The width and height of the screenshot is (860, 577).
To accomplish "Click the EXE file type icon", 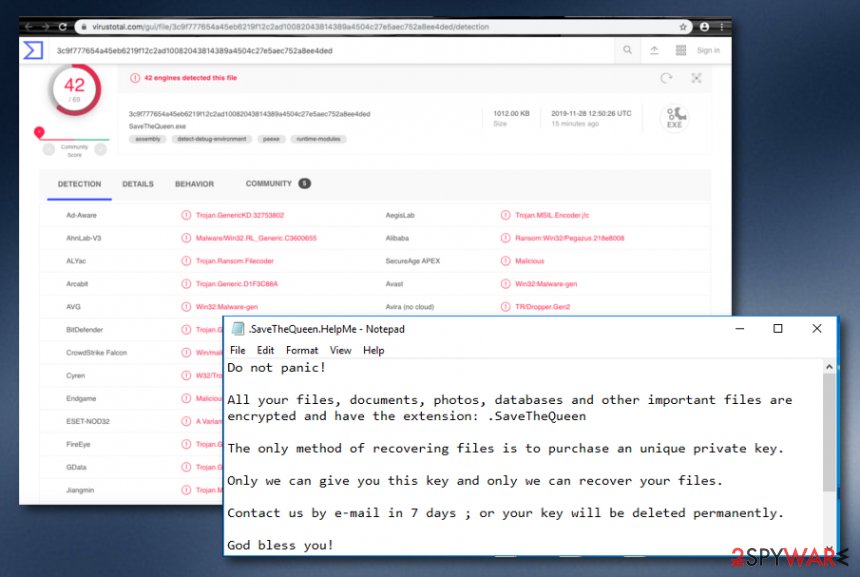I will coord(675,117).
